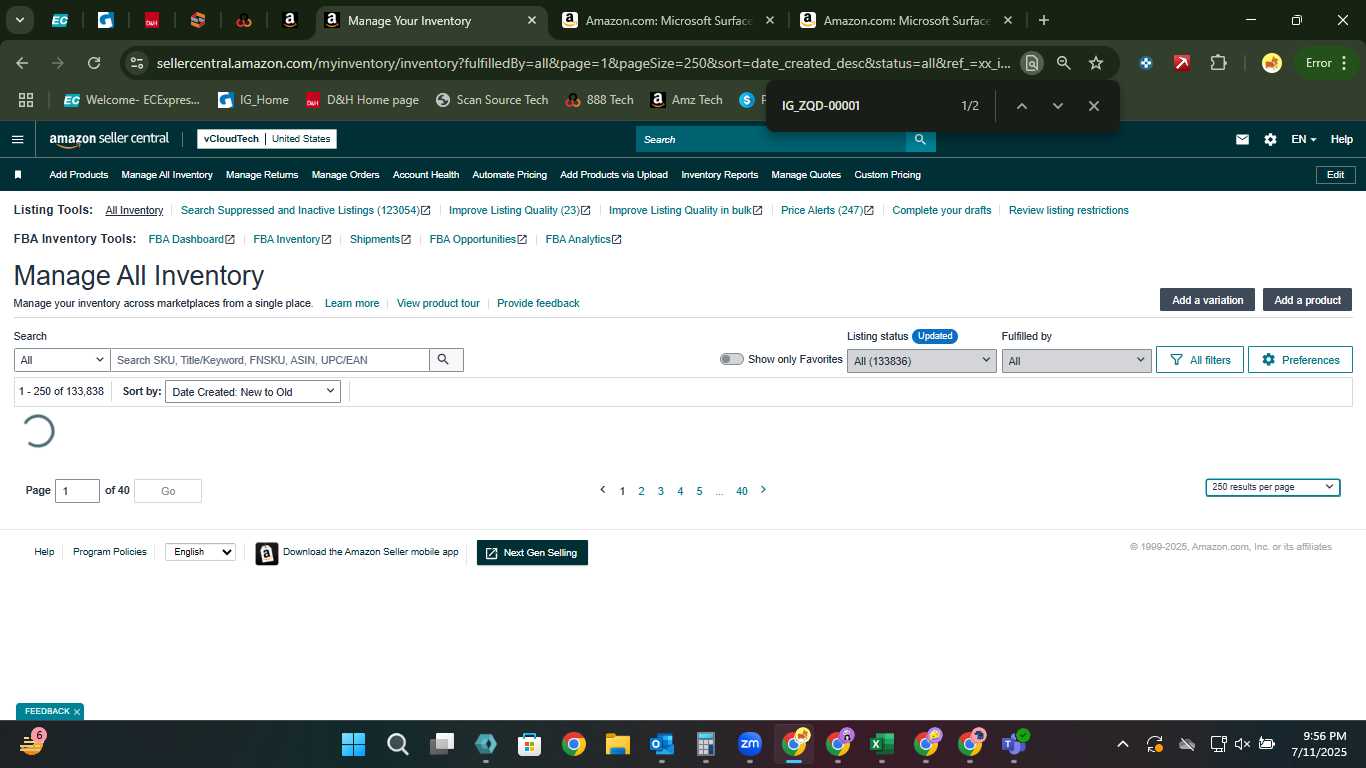1366x768 pixels.
Task: Click the Edit button in the nav bar
Action: point(1335,175)
